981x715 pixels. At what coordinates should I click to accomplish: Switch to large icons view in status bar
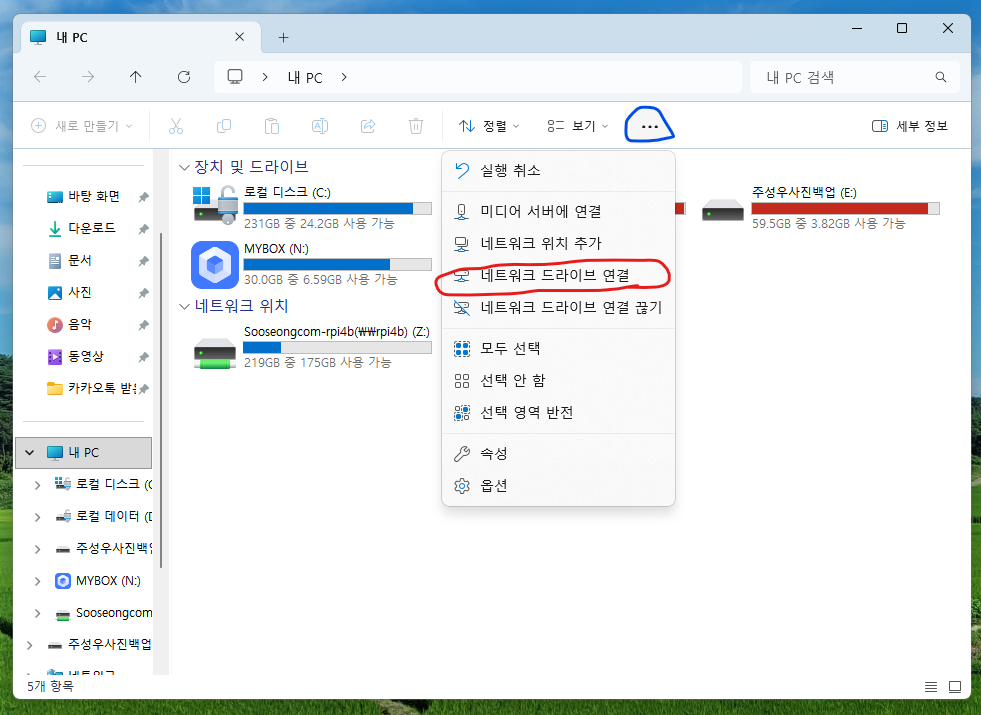click(955, 686)
